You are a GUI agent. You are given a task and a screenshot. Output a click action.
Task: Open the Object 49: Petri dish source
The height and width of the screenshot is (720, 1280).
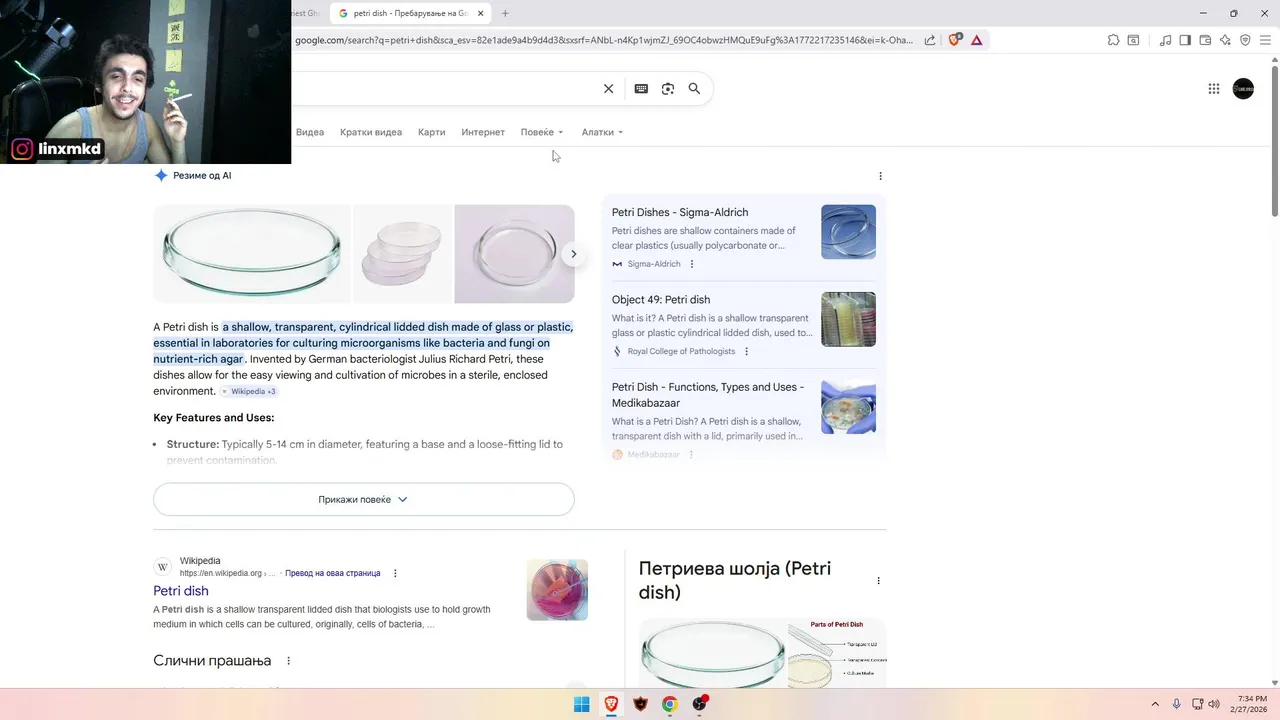[x=661, y=299]
